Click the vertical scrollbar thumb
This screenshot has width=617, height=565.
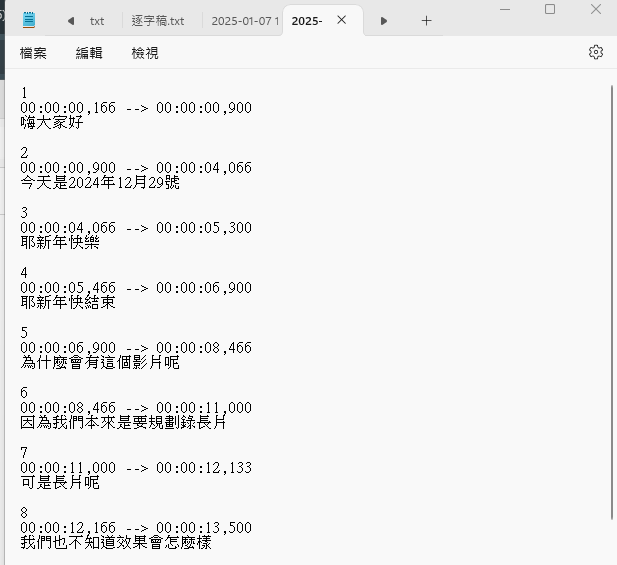tap(611, 300)
